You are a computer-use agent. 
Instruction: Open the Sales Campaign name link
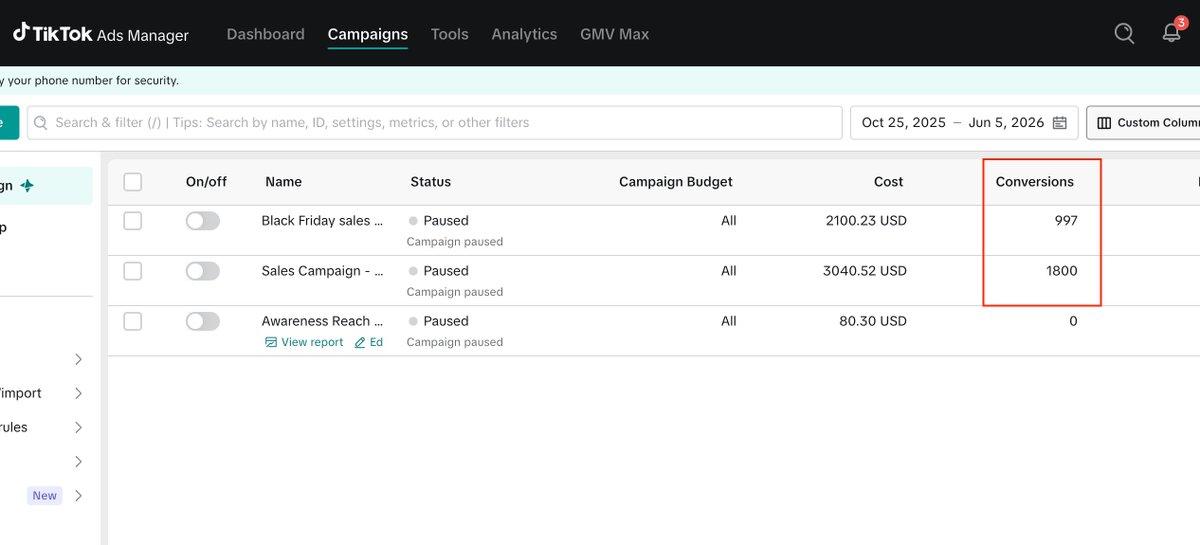click(323, 271)
